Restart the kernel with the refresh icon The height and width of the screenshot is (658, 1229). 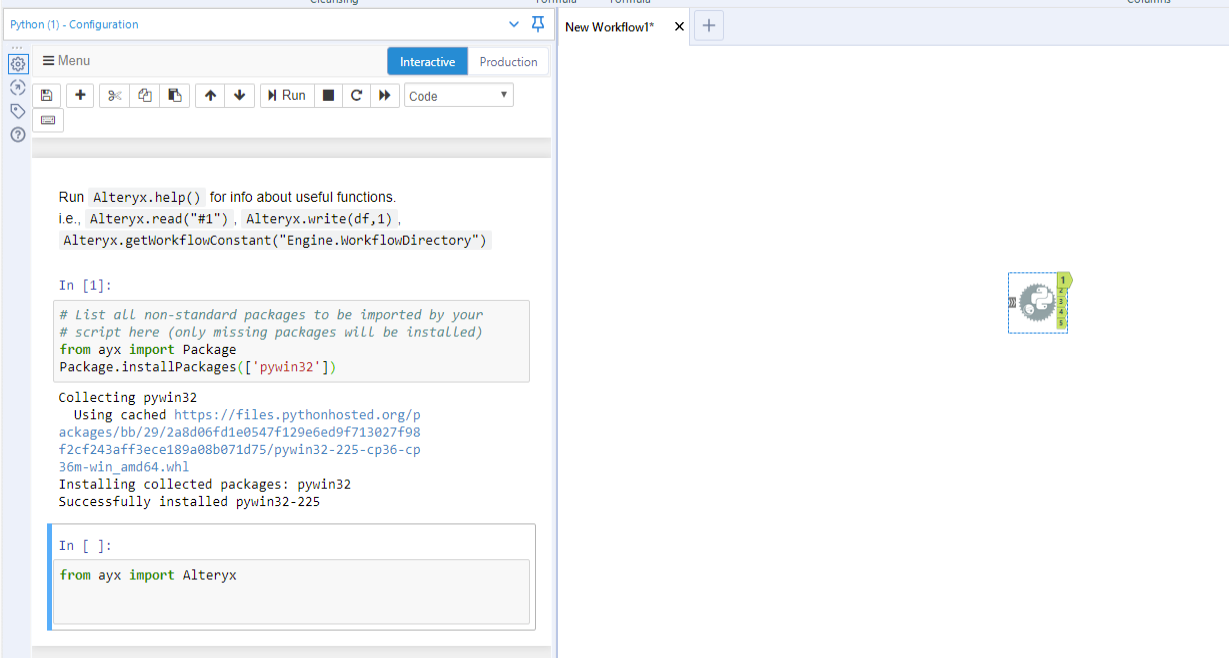pos(357,95)
